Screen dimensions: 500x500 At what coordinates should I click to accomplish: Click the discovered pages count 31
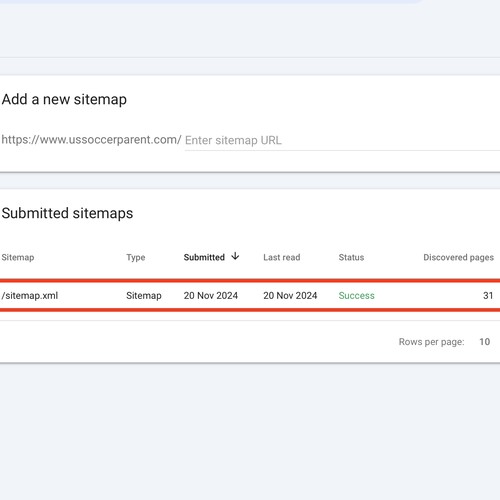pyautogui.click(x=488, y=295)
